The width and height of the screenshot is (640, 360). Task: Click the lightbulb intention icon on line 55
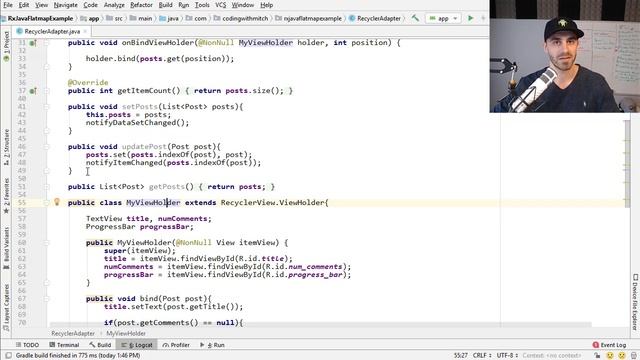(57, 202)
